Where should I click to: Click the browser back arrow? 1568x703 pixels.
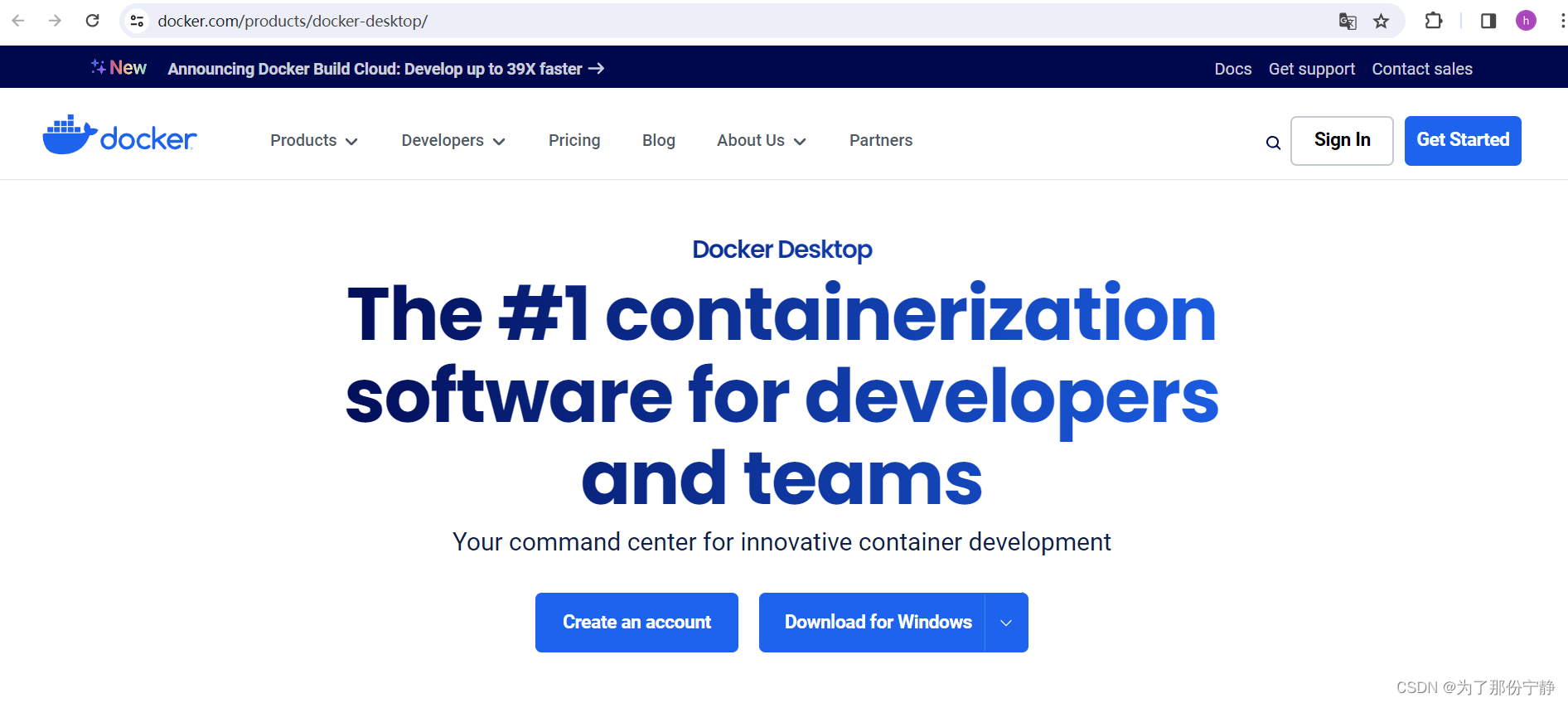coord(18,21)
